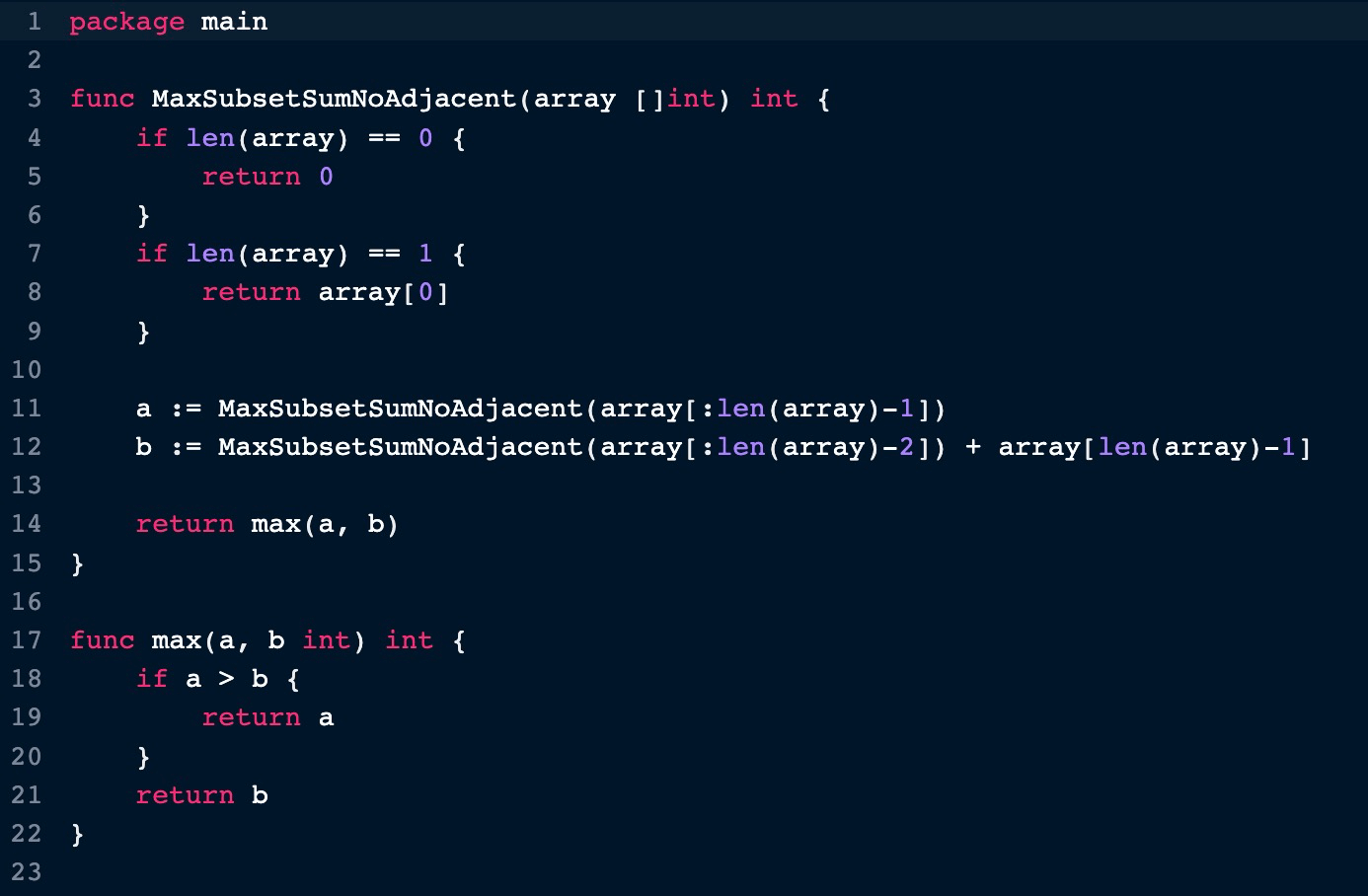The image size is (1368, 896).
Task: Click the "return b" statement on line 21
Action: tap(201, 795)
